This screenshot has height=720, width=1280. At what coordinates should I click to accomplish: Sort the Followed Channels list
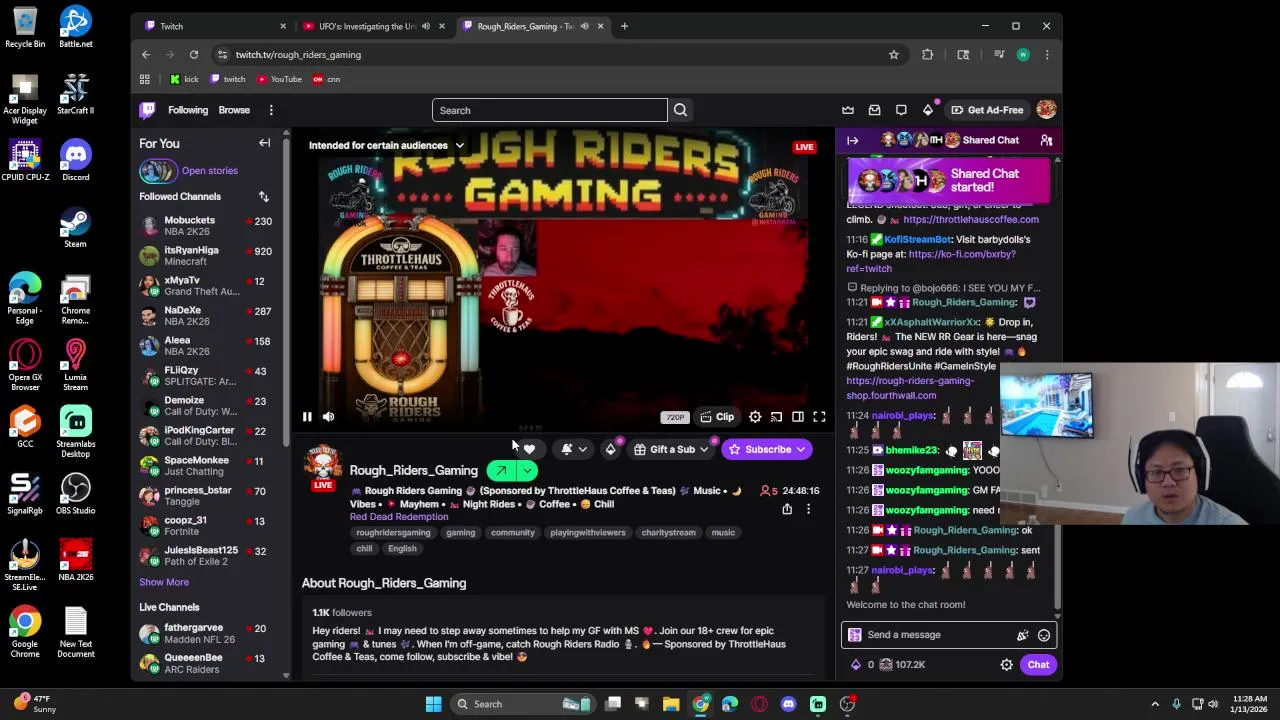(x=263, y=197)
